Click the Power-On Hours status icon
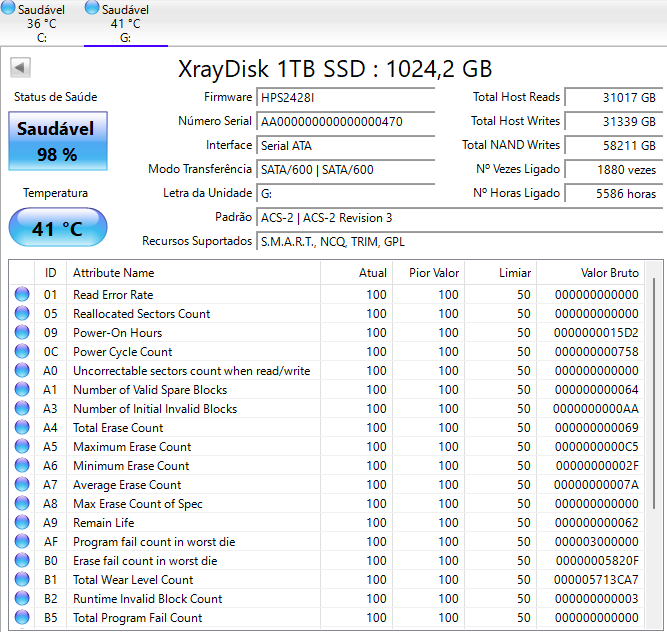The width and height of the screenshot is (667, 632). click(x=22, y=333)
